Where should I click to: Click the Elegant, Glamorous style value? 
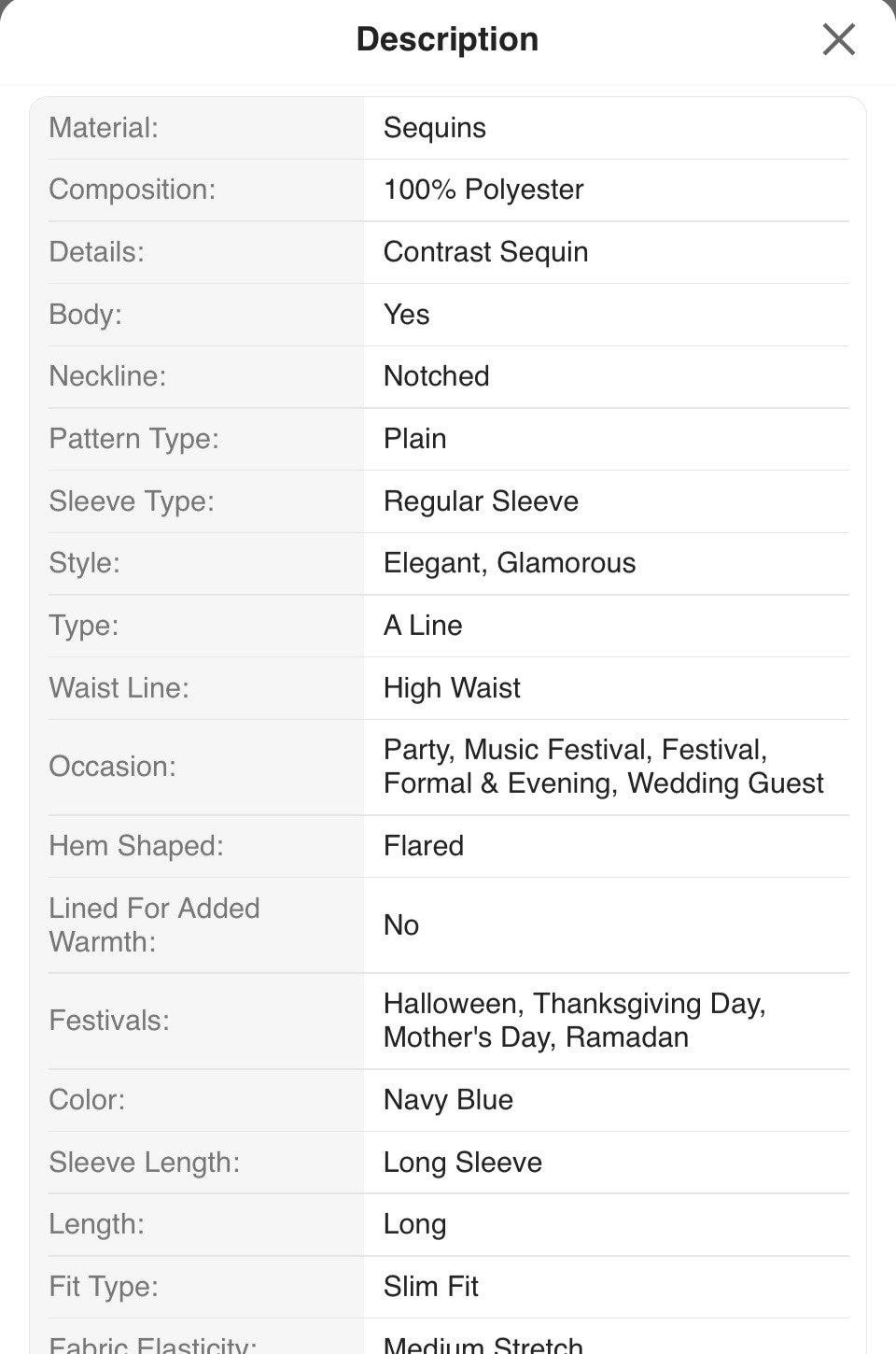[x=510, y=563]
